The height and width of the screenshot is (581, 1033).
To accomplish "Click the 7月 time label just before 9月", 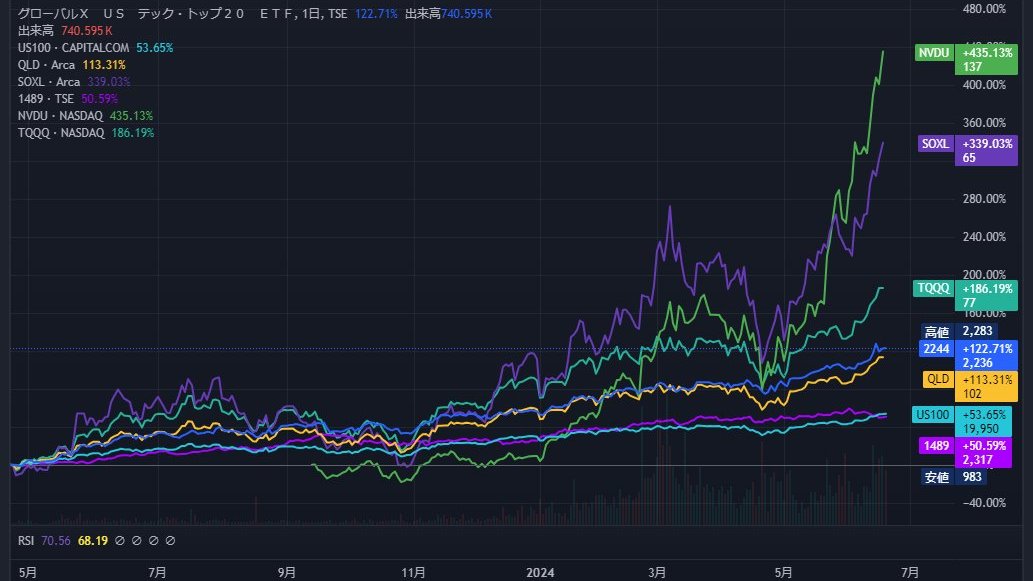I will 157,572.
